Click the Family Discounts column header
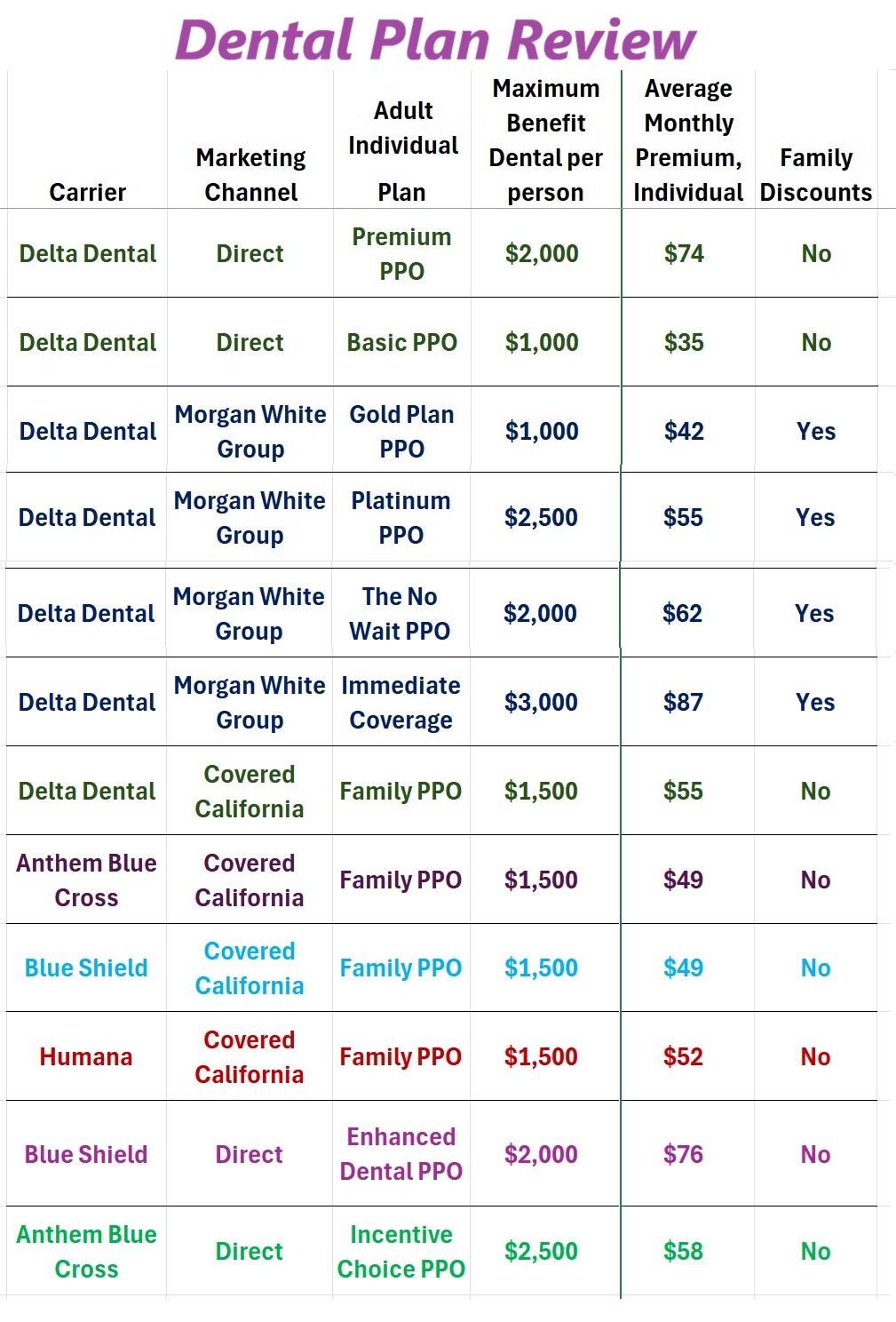 (815, 175)
